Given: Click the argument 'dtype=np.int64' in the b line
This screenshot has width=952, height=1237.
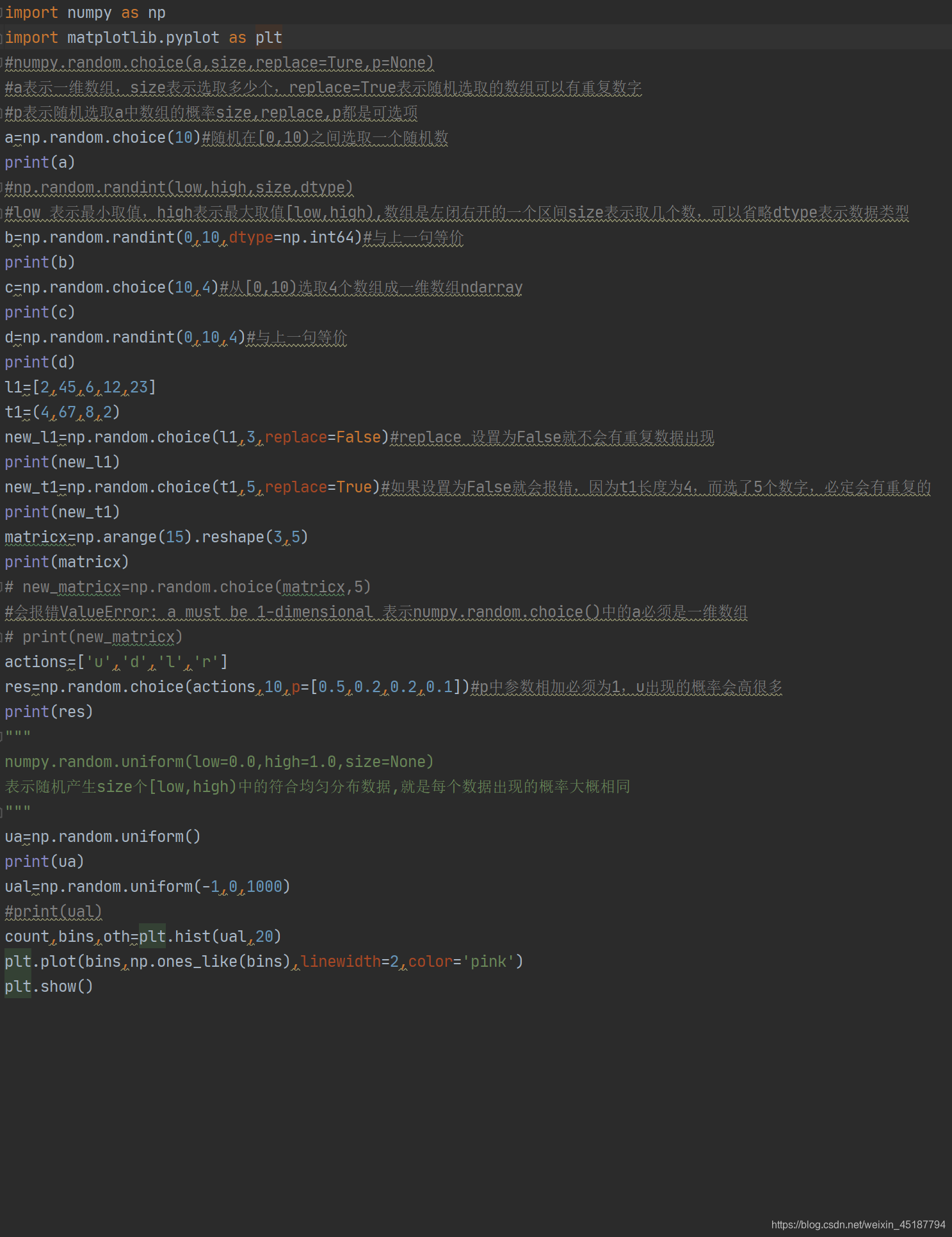Looking at the screenshot, I should (291, 238).
